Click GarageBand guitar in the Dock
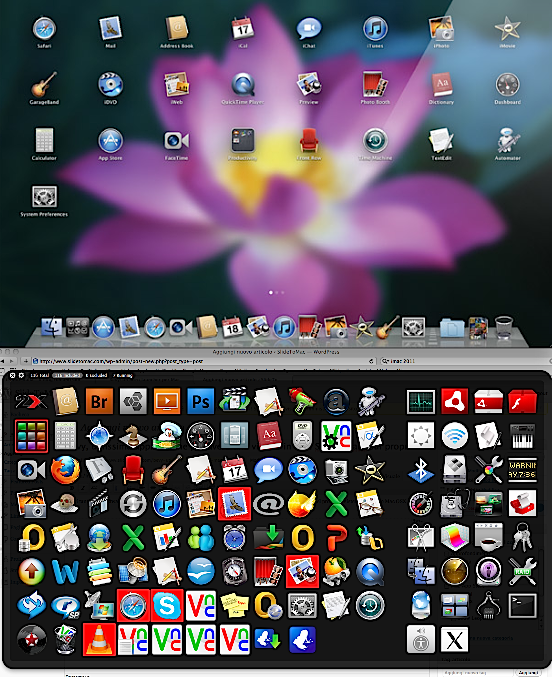The width and height of the screenshot is (552, 677). pos(387,327)
